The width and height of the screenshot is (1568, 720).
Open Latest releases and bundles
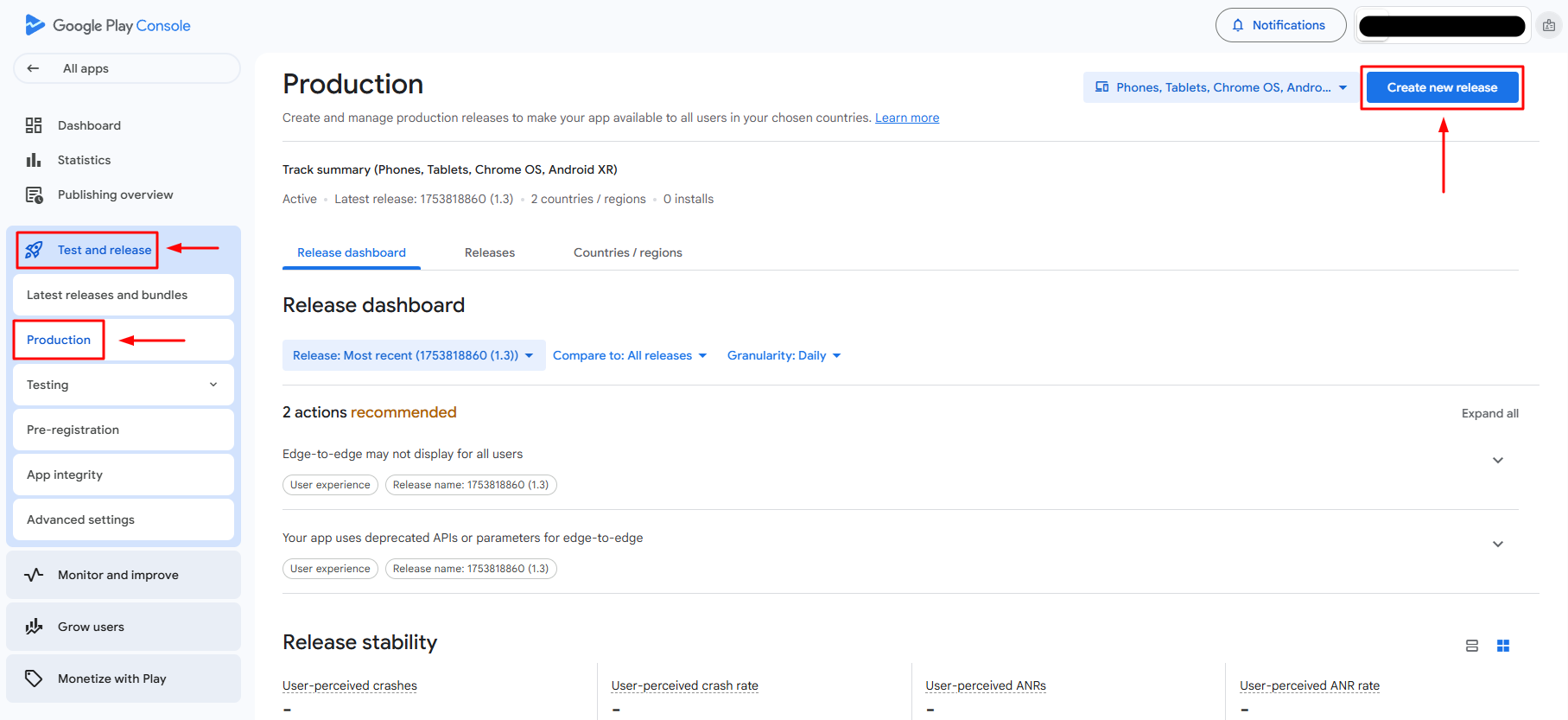coord(124,295)
